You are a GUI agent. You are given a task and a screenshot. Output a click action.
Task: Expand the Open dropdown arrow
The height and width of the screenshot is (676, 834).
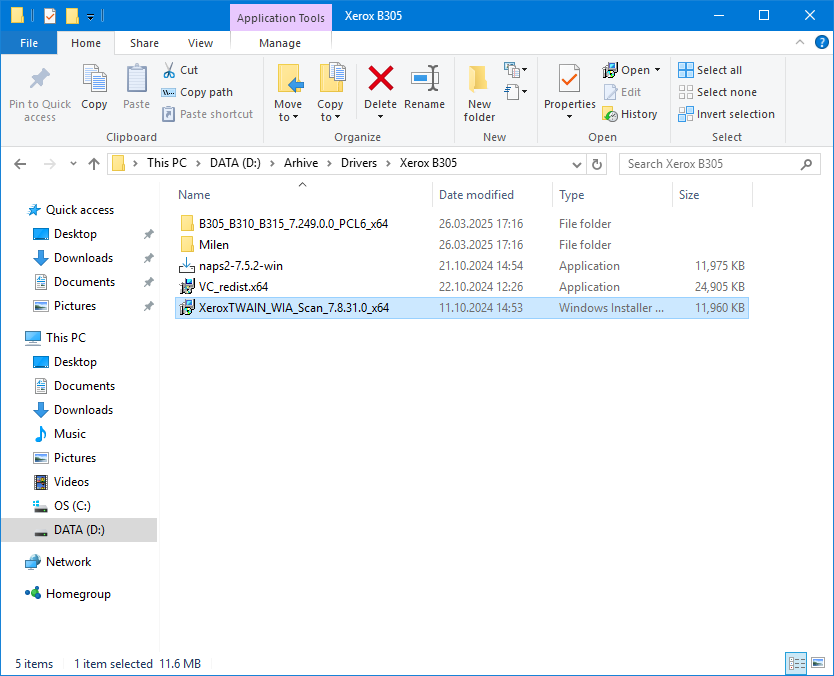(x=657, y=70)
